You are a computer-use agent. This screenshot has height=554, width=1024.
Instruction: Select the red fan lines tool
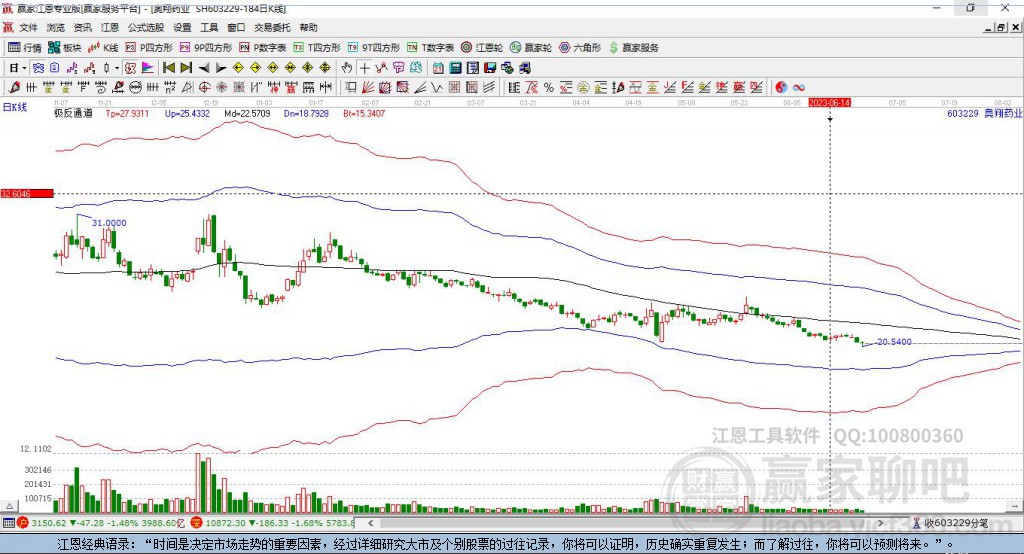[368, 87]
